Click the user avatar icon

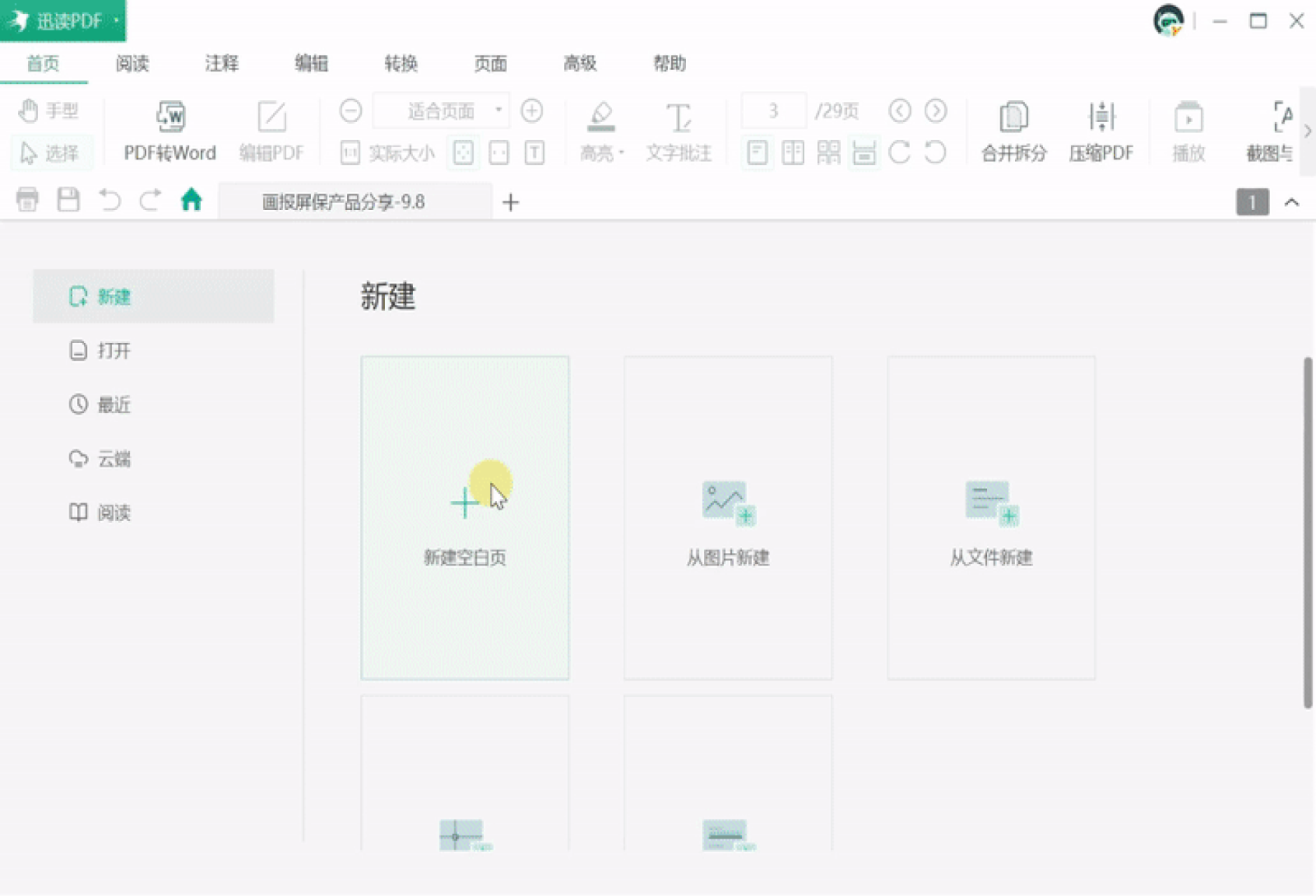pos(1168,20)
